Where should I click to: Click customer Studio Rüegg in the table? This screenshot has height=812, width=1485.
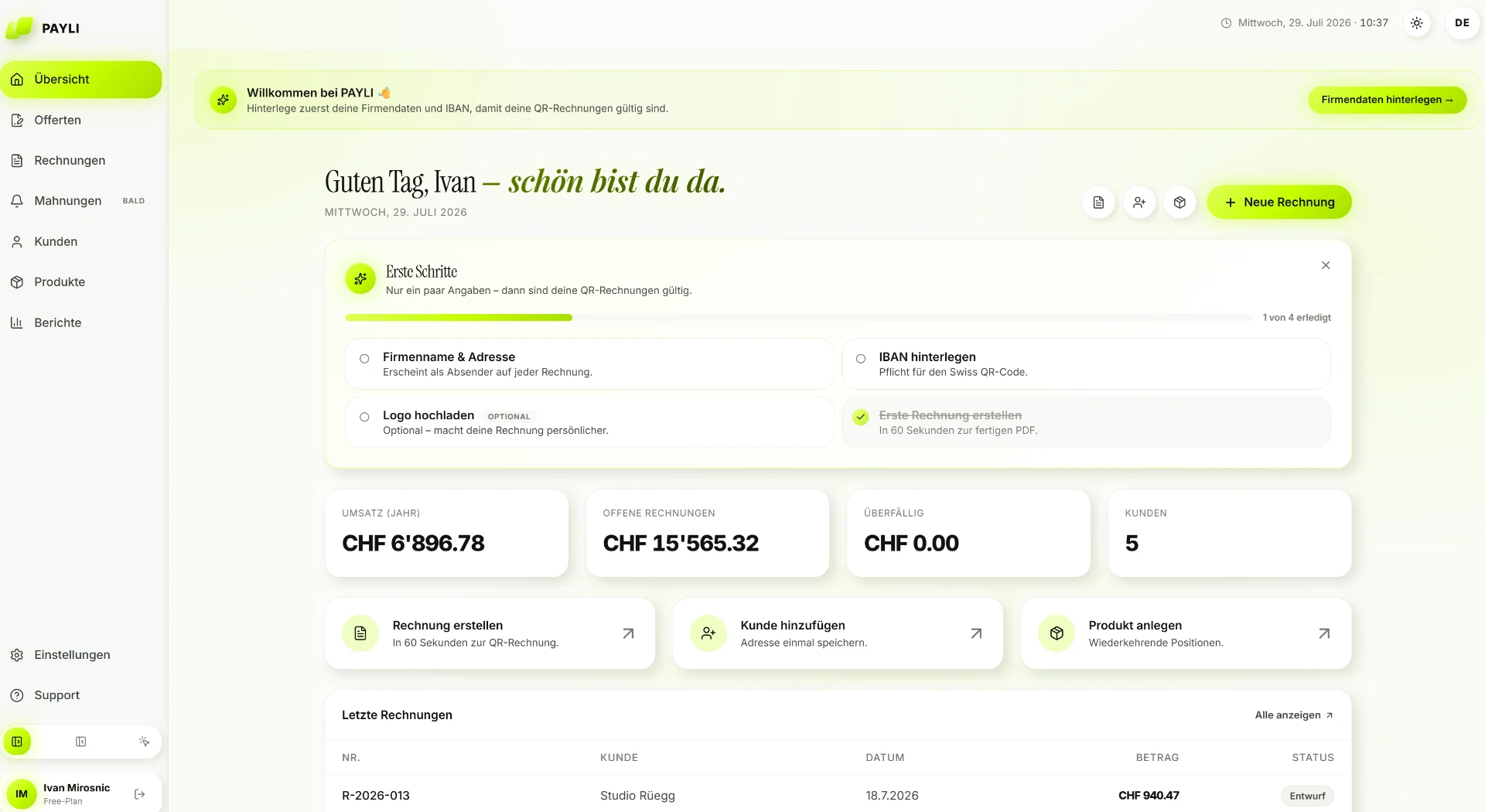pos(637,796)
